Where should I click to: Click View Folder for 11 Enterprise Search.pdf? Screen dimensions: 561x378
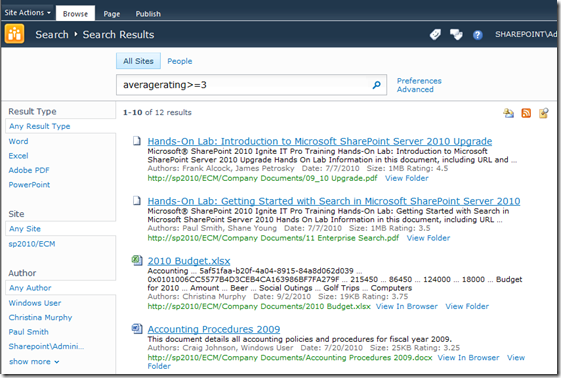(x=428, y=238)
